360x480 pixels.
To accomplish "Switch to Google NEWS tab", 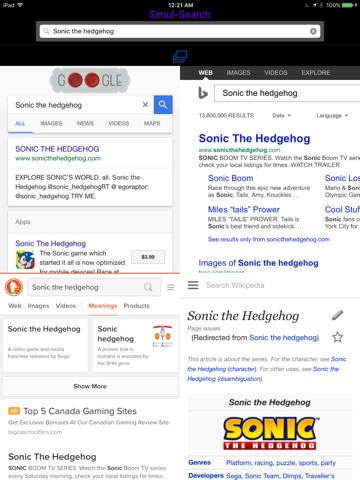I will pos(85,123).
